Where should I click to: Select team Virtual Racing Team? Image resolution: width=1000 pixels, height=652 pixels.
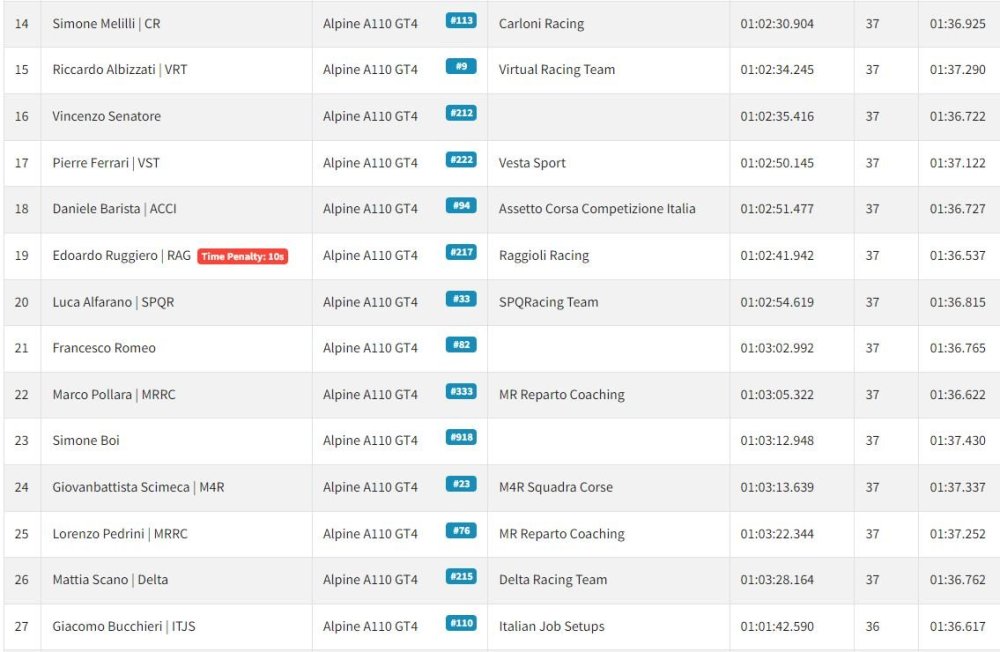click(x=557, y=70)
